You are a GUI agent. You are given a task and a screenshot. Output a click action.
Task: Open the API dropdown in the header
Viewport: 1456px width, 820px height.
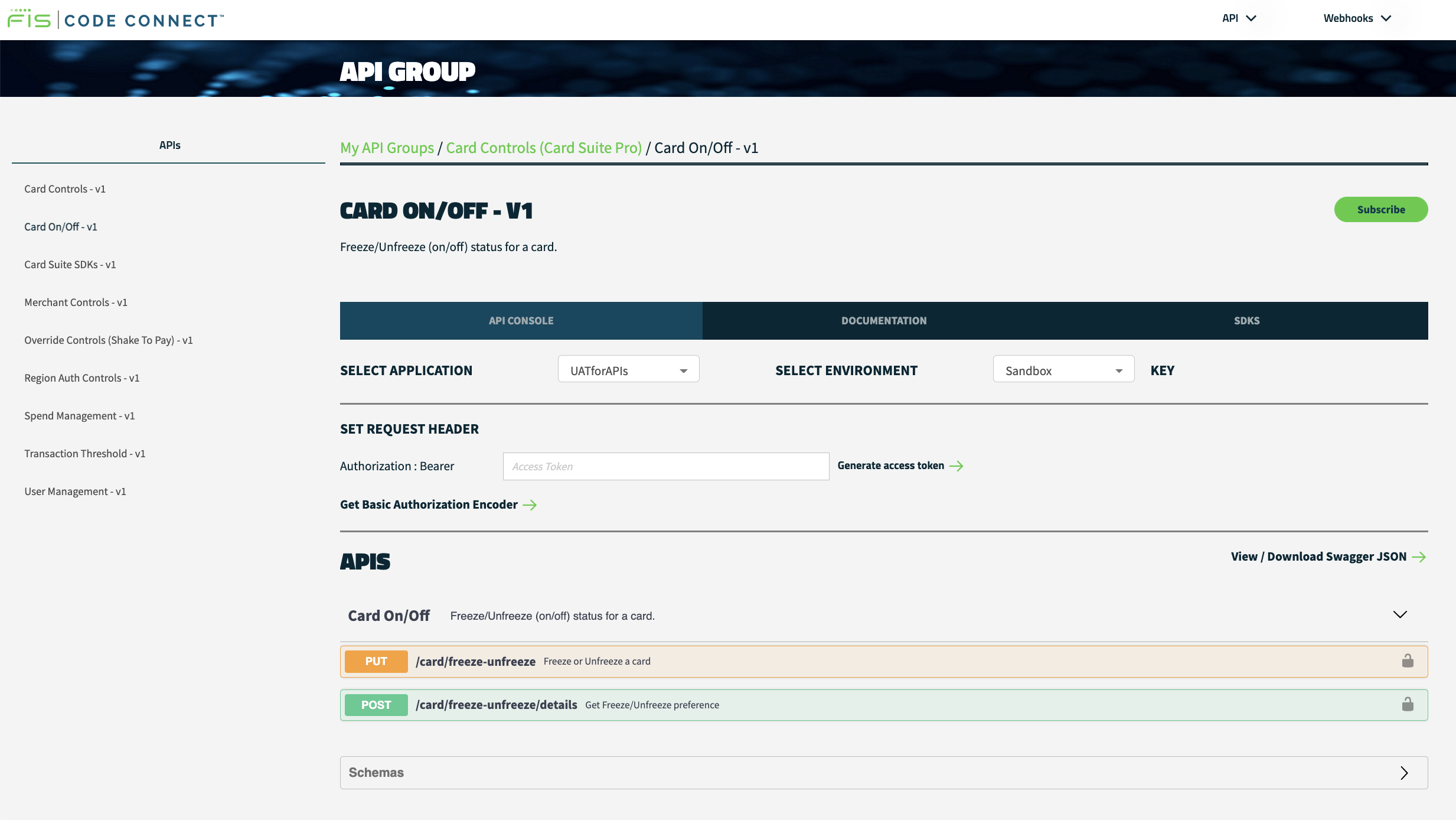(x=1238, y=18)
